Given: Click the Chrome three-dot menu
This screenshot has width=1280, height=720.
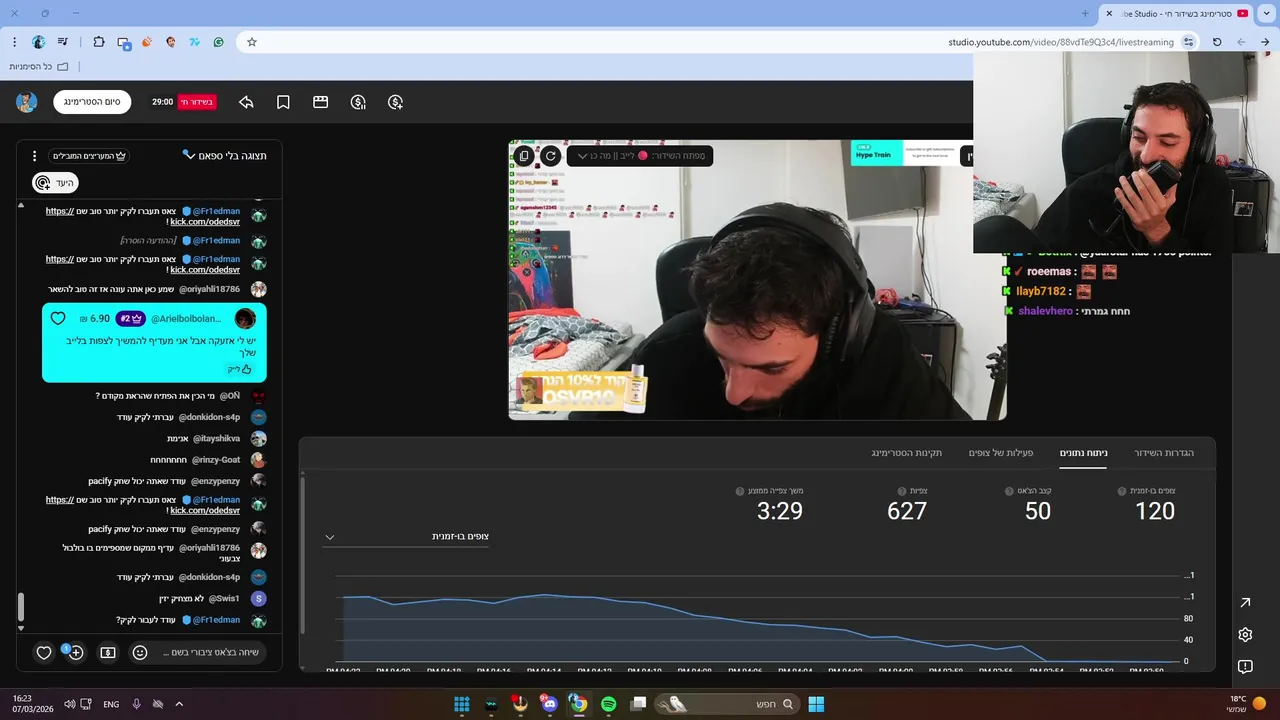Looking at the screenshot, I should pyautogui.click(x=14, y=42).
